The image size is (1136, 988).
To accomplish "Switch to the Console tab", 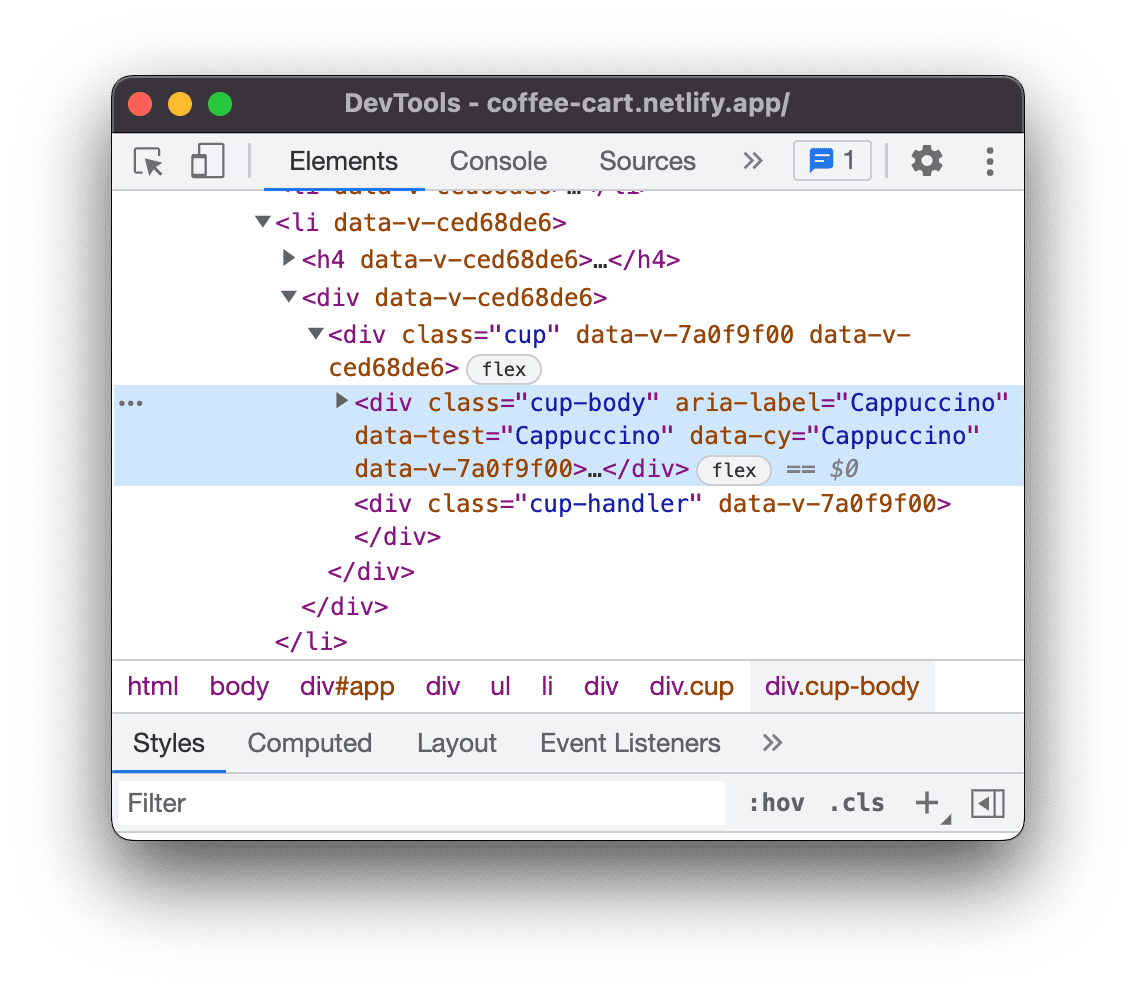I will pos(497,161).
